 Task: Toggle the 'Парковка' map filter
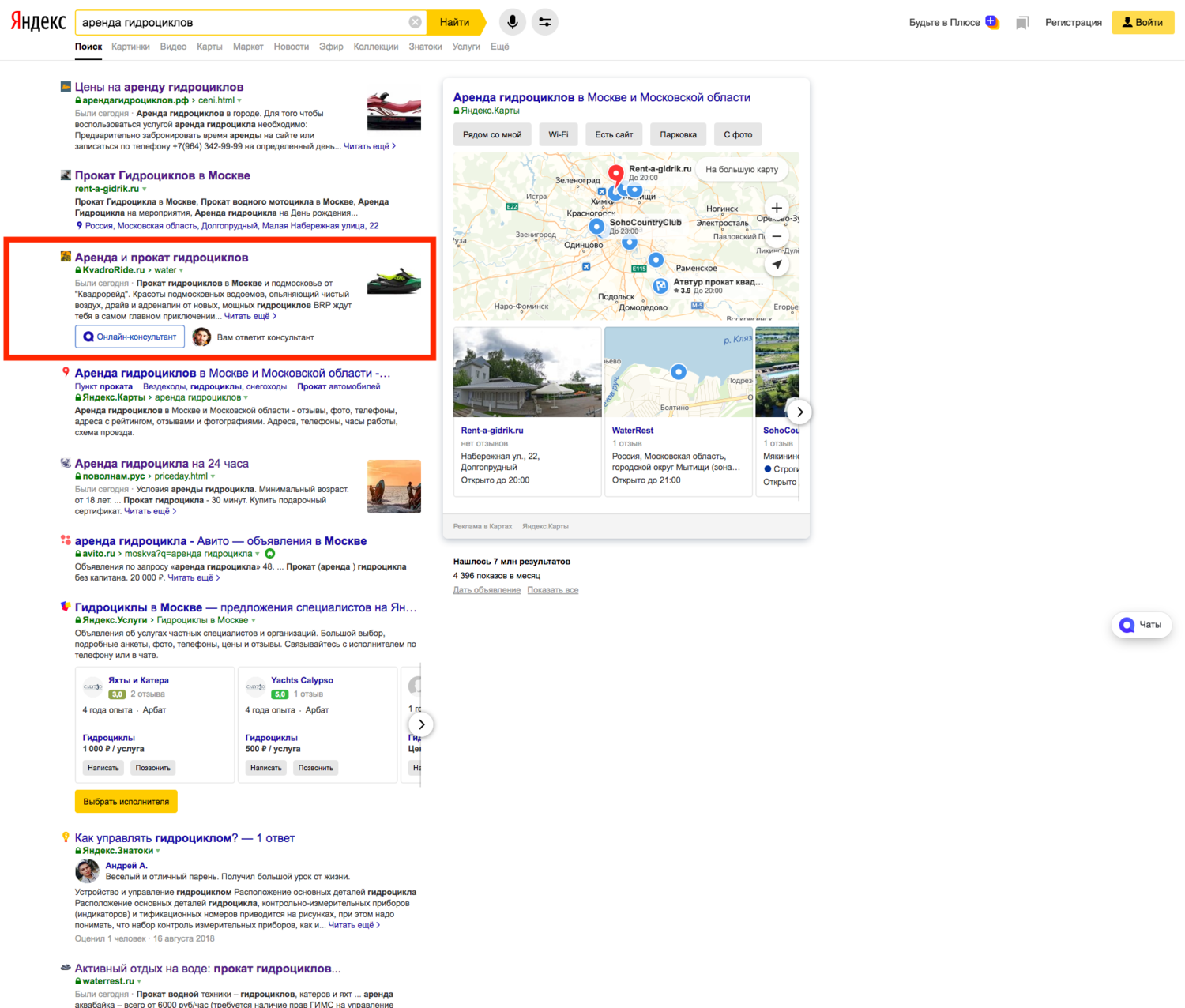point(679,134)
